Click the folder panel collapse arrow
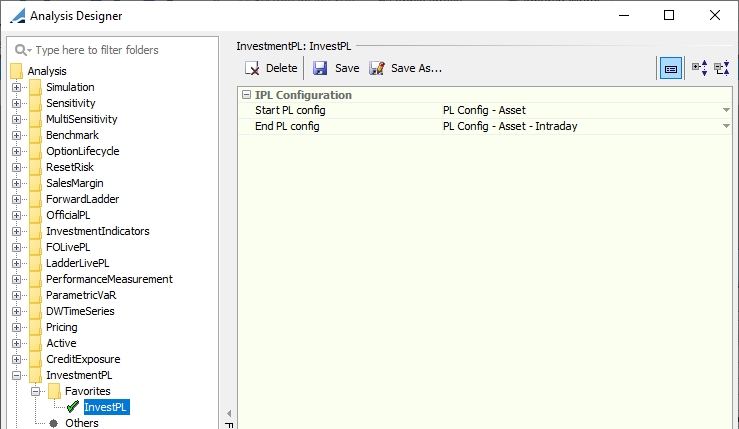This screenshot has width=739, height=429. tap(229, 414)
